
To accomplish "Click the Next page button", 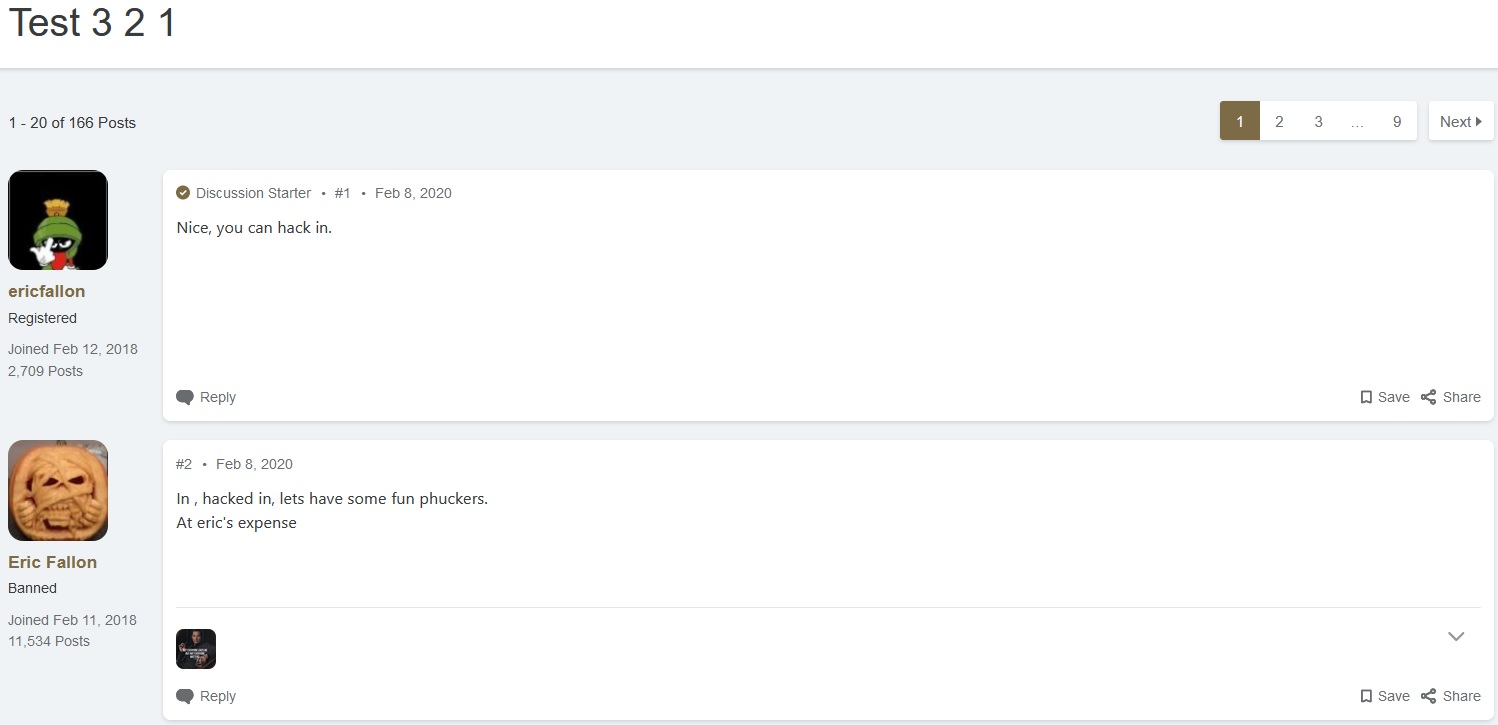I will (1460, 121).
